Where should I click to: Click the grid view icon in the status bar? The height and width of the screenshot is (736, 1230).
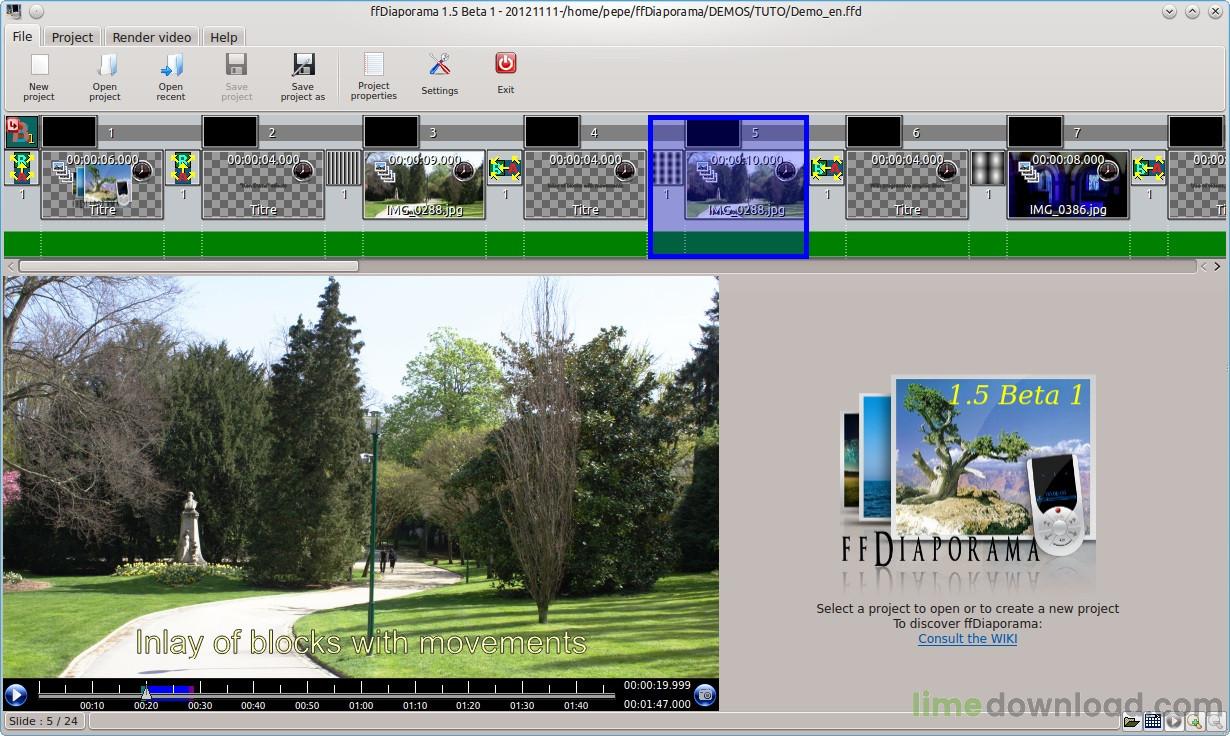tap(1153, 721)
